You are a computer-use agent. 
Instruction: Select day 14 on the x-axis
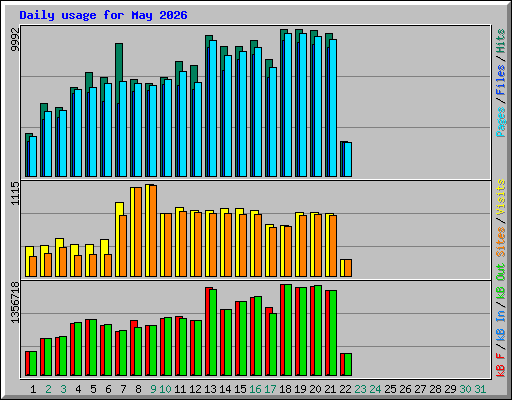coord(225,389)
